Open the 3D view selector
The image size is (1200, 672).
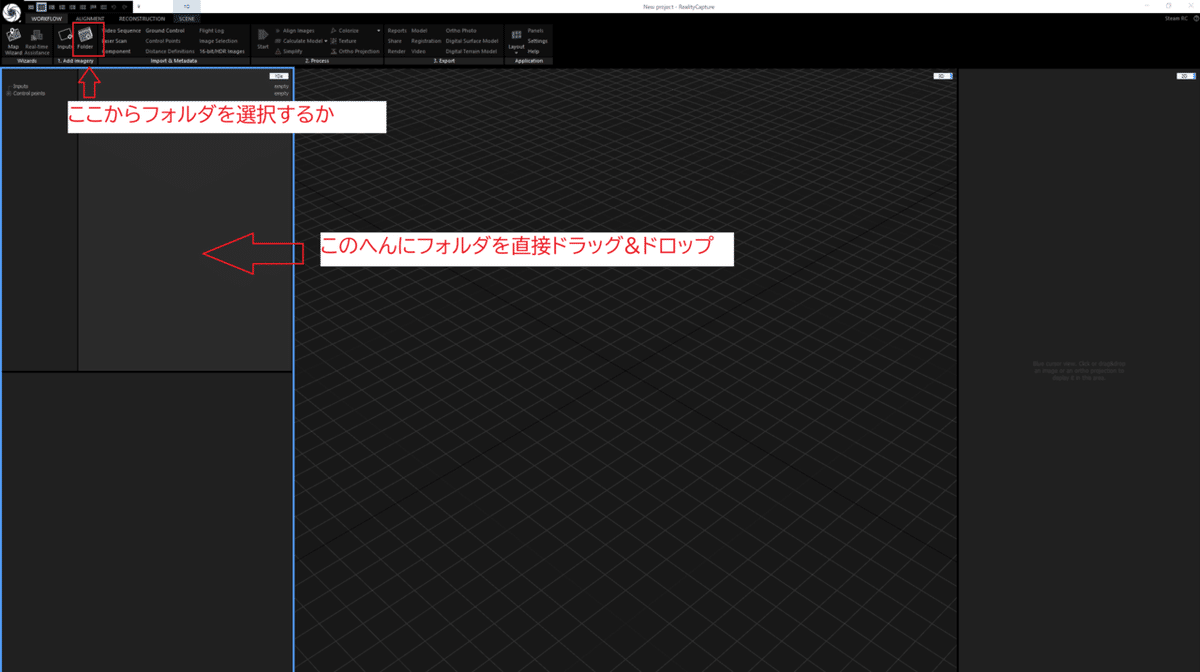pos(943,76)
